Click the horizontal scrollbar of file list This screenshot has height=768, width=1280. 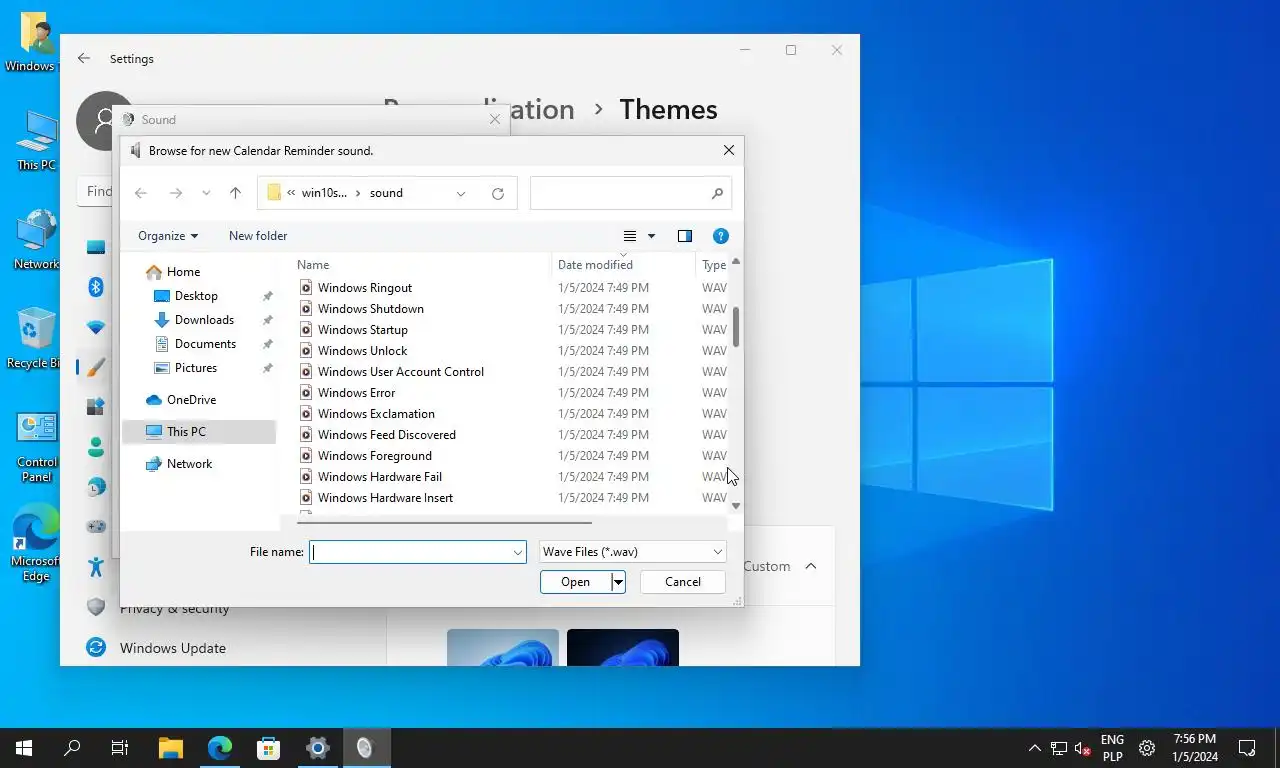[445, 522]
